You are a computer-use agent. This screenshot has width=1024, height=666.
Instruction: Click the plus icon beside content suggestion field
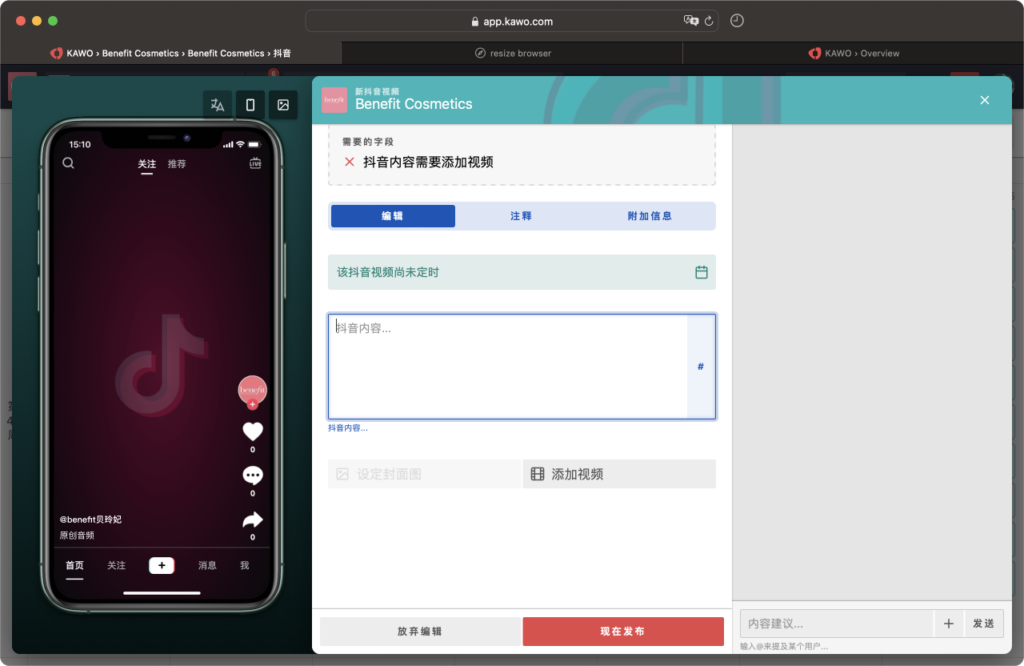949,624
